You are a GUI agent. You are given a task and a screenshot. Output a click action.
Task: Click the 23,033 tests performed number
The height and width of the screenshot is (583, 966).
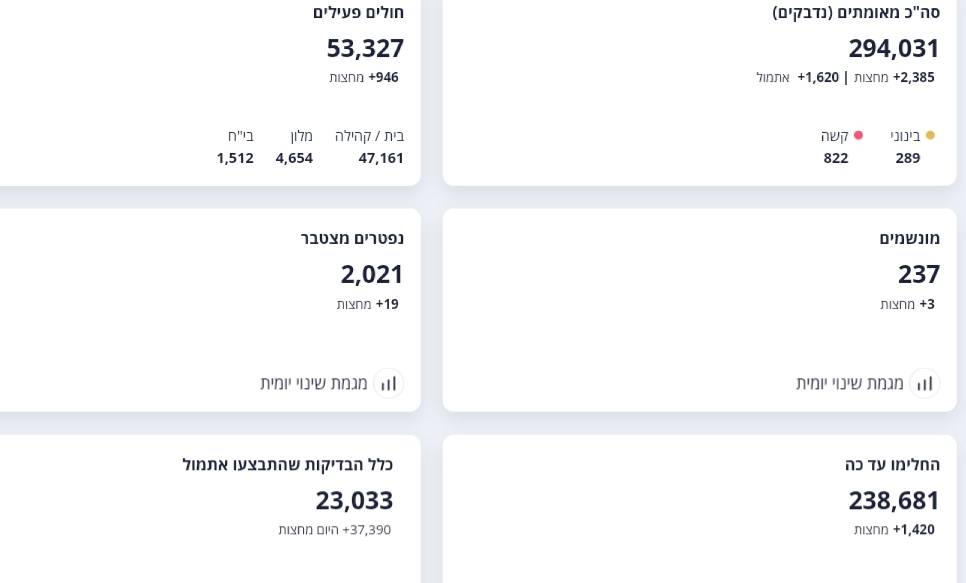pos(354,499)
